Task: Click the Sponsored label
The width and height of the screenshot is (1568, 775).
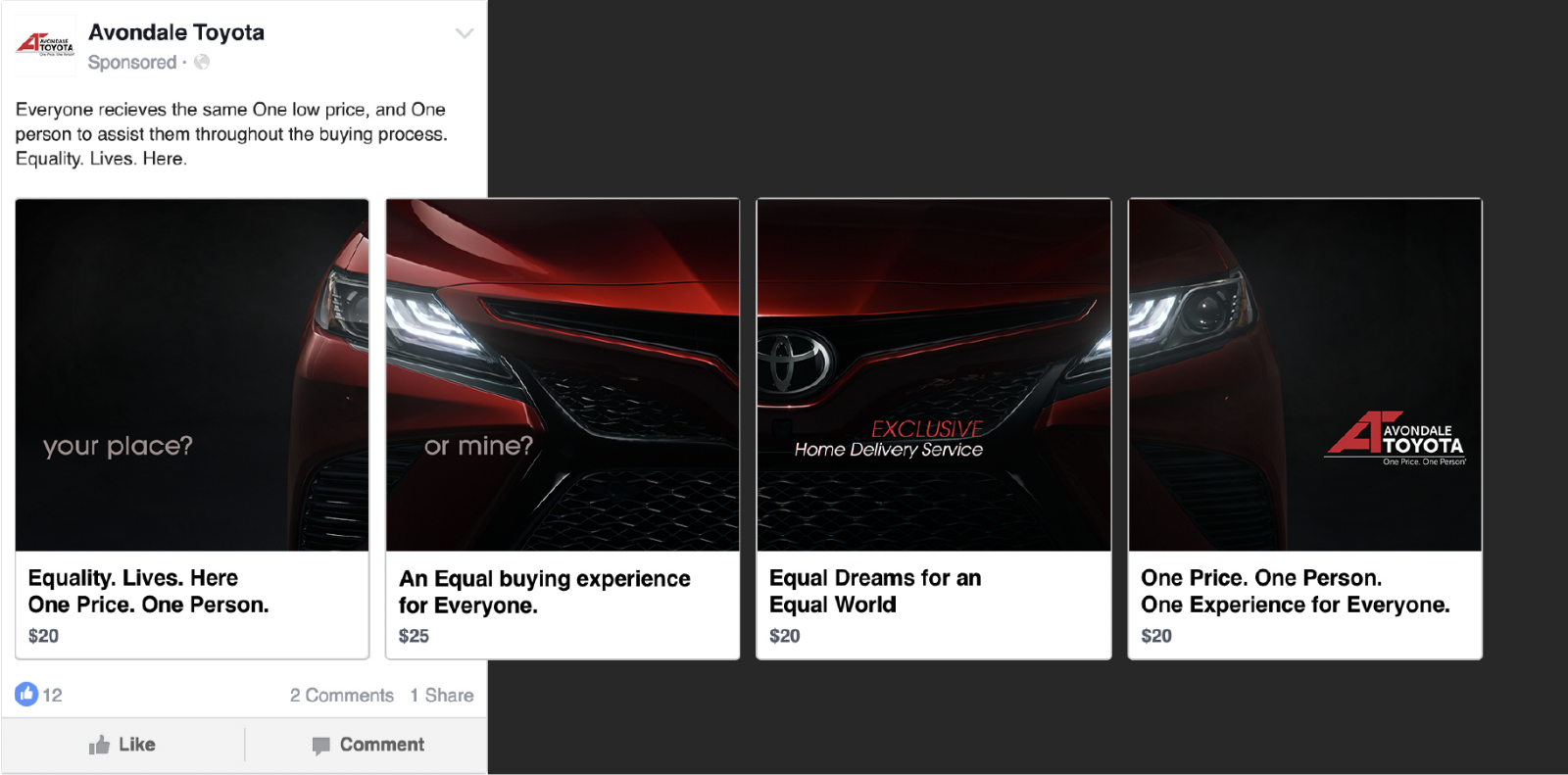Action: pos(132,62)
